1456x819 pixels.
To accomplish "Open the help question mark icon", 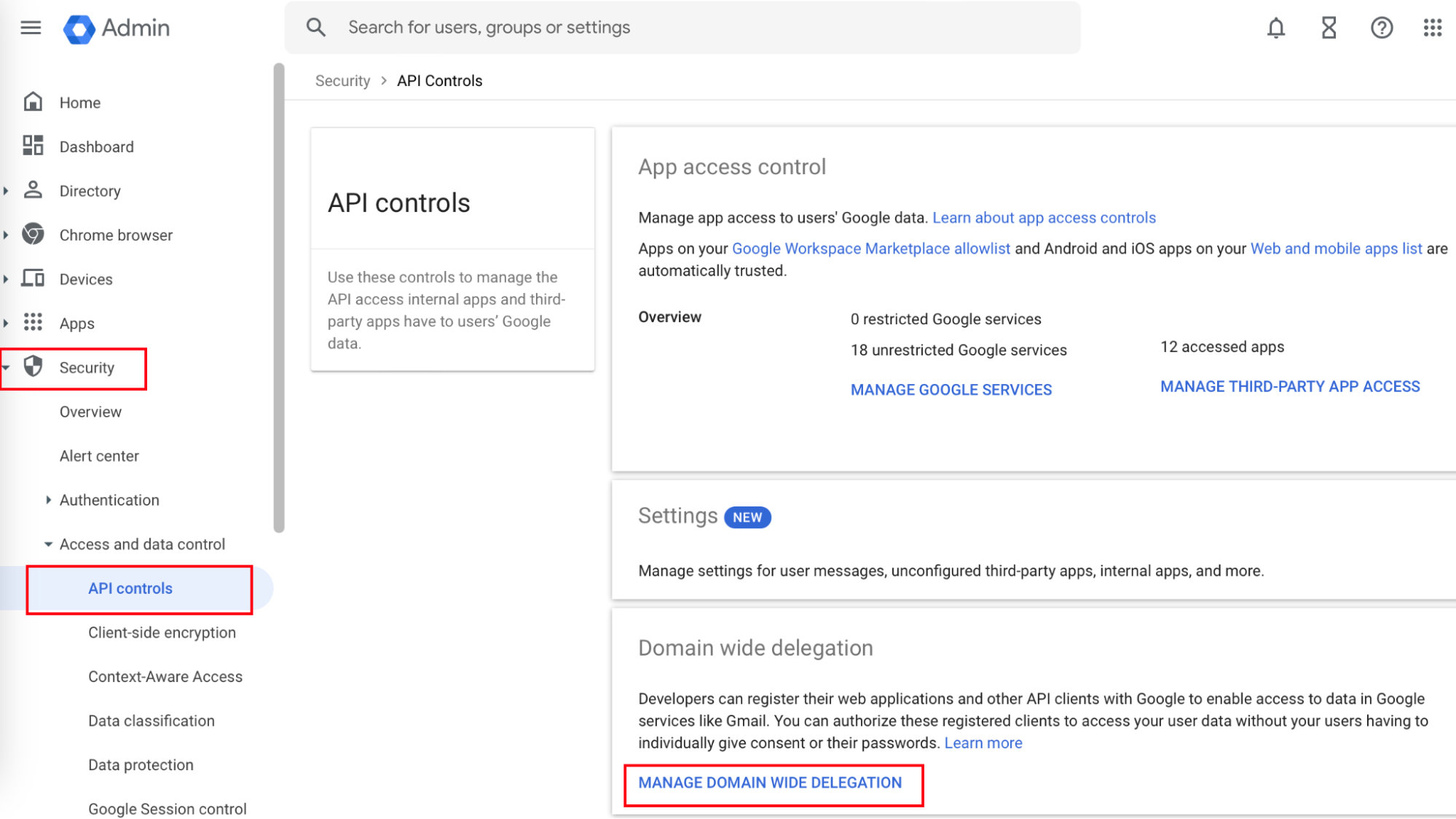I will pos(1381,28).
